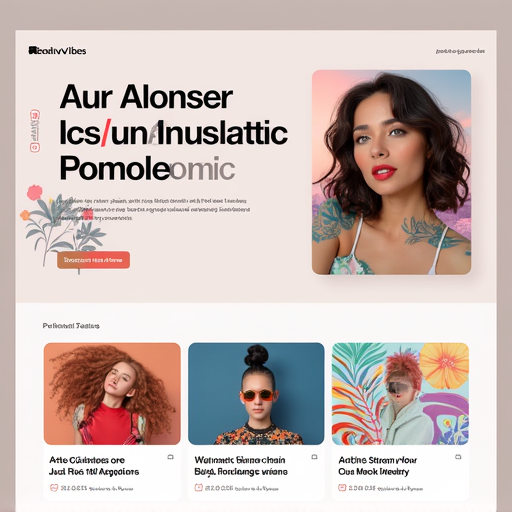Click the author text in third card footer
This screenshot has height=512, width=512.
[x=400, y=489]
